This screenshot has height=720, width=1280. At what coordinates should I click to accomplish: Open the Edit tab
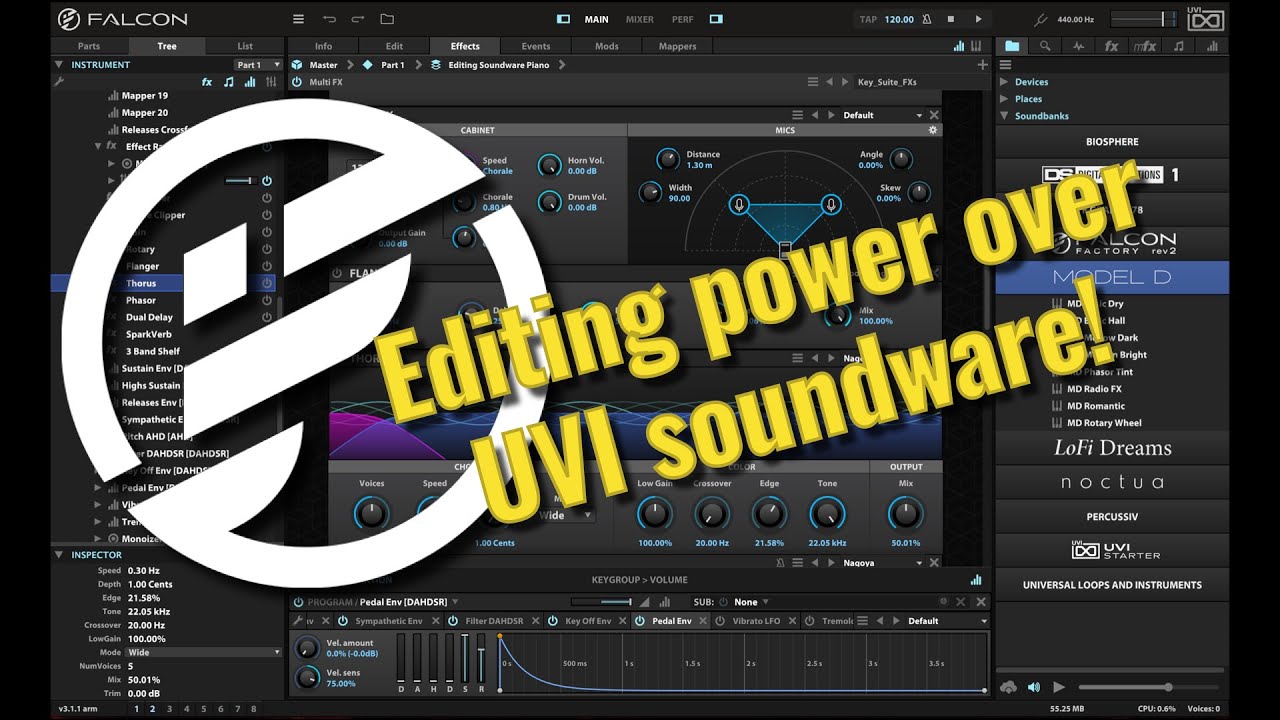394,46
